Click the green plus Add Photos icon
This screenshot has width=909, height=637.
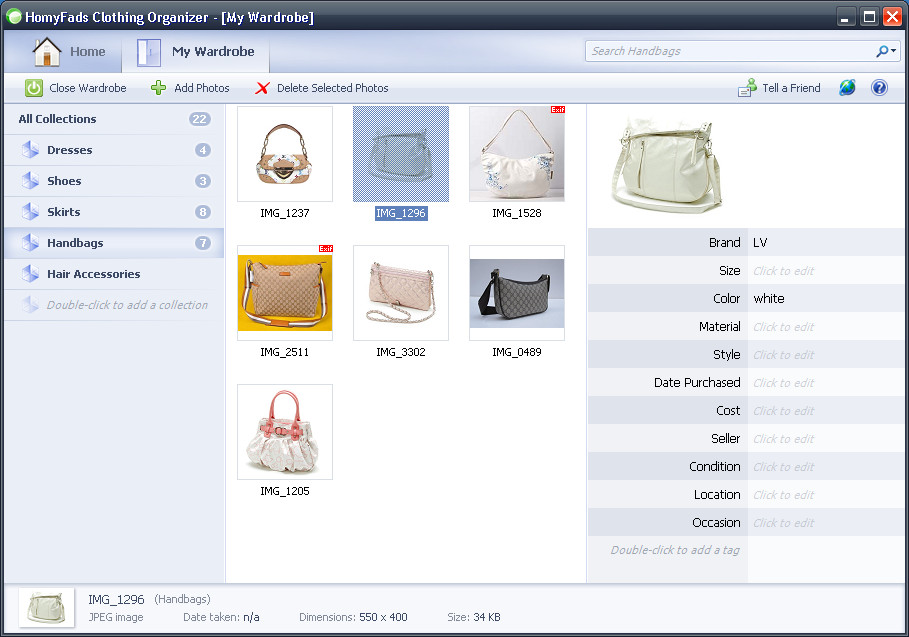tap(158, 88)
